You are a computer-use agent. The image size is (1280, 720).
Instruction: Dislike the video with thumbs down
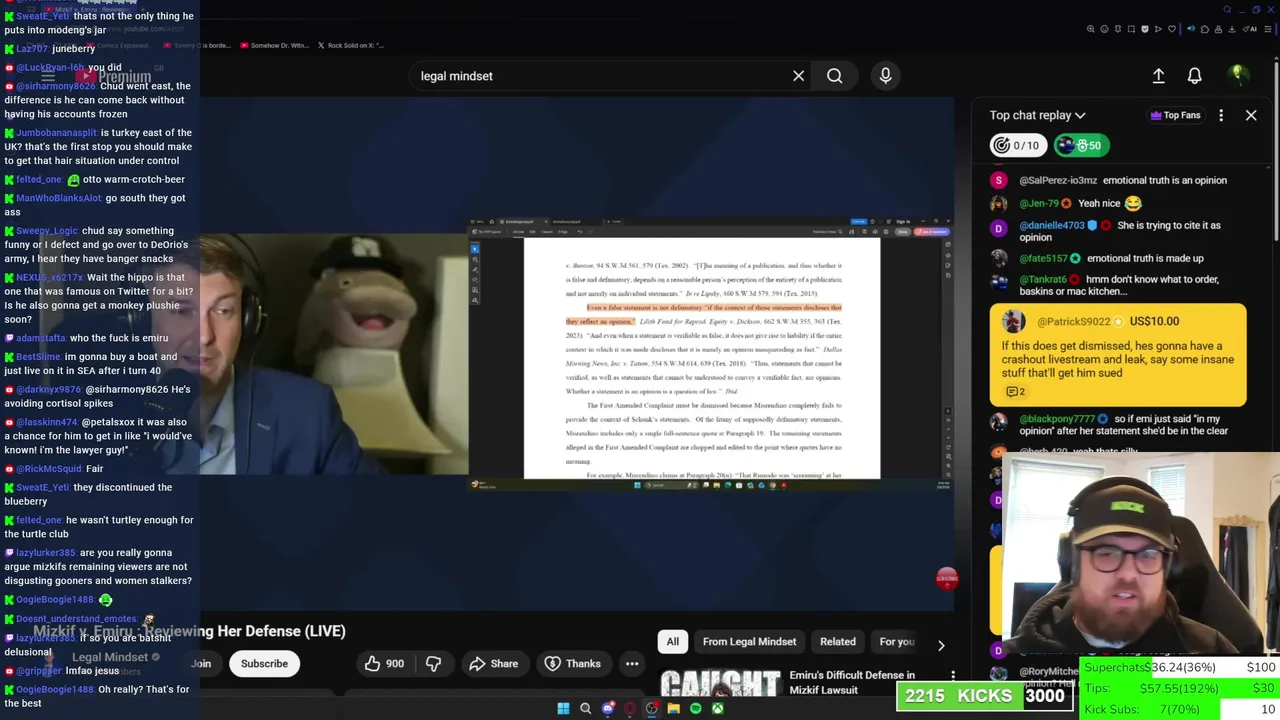(433, 663)
